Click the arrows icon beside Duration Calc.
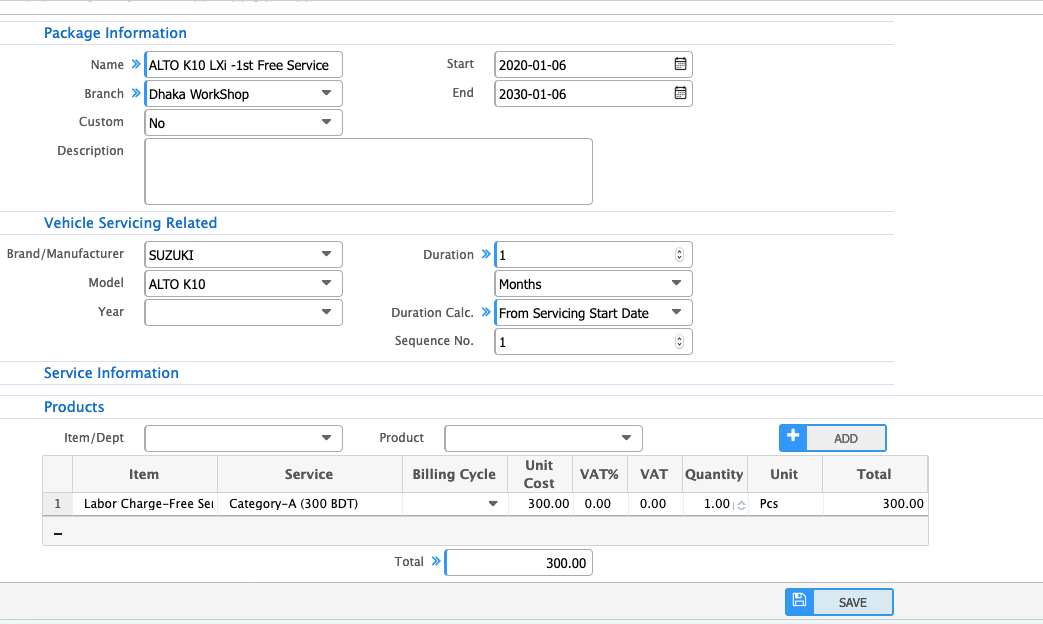This screenshot has width=1043, height=624. (x=486, y=312)
